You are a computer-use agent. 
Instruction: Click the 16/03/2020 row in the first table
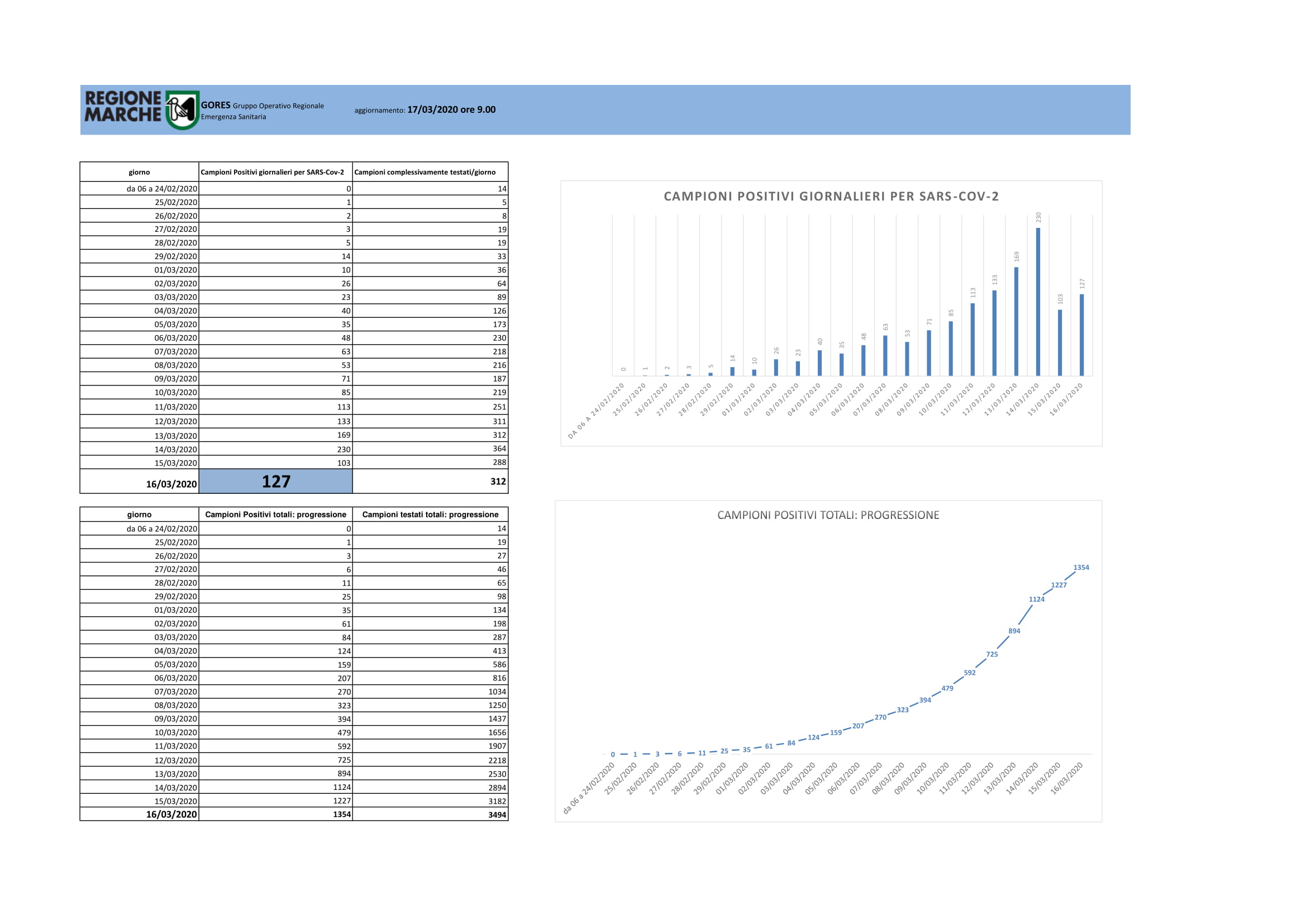(294, 482)
